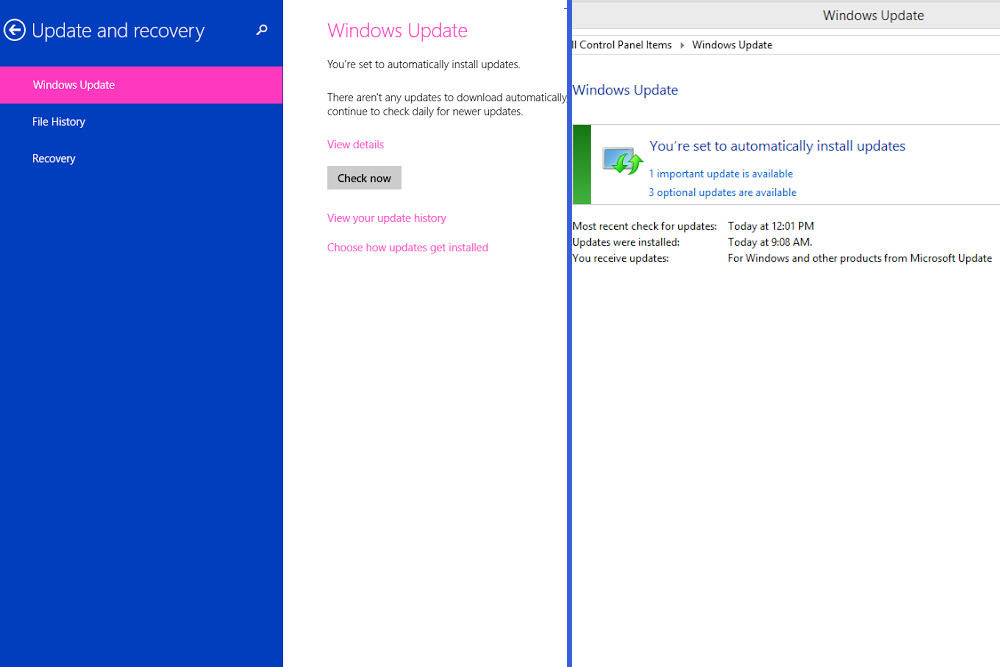Click Updates were installed label
Screen dimensions: 1000x667
626,242
